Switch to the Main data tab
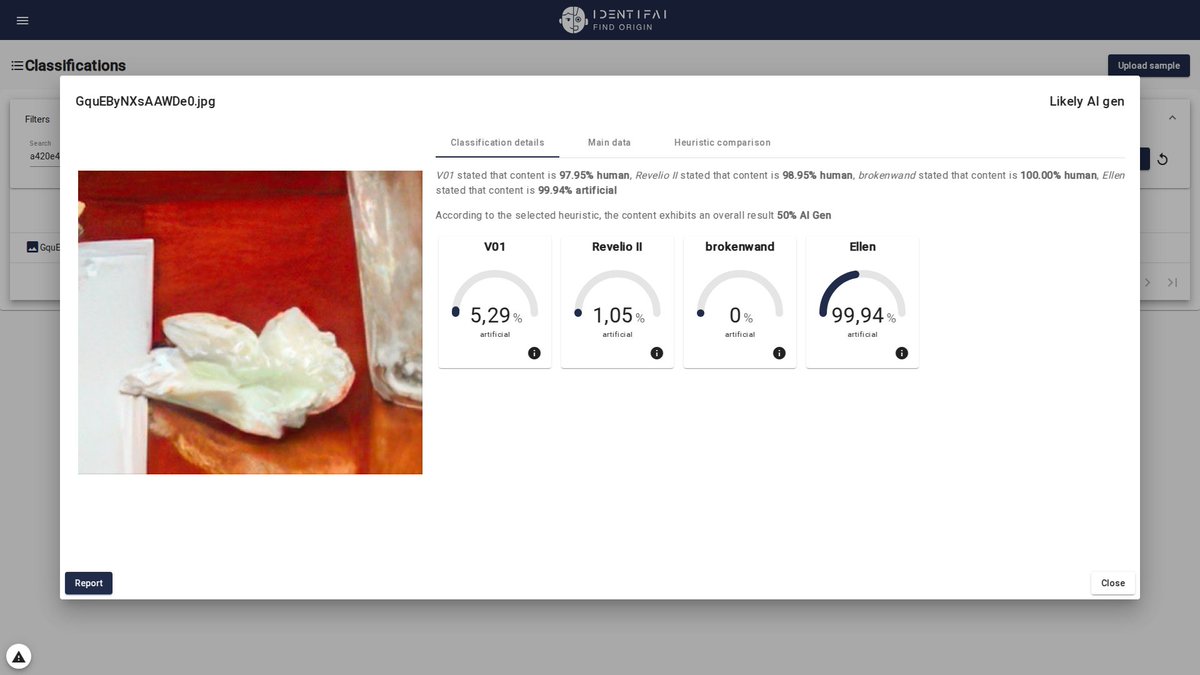The image size is (1200, 675). coord(609,142)
